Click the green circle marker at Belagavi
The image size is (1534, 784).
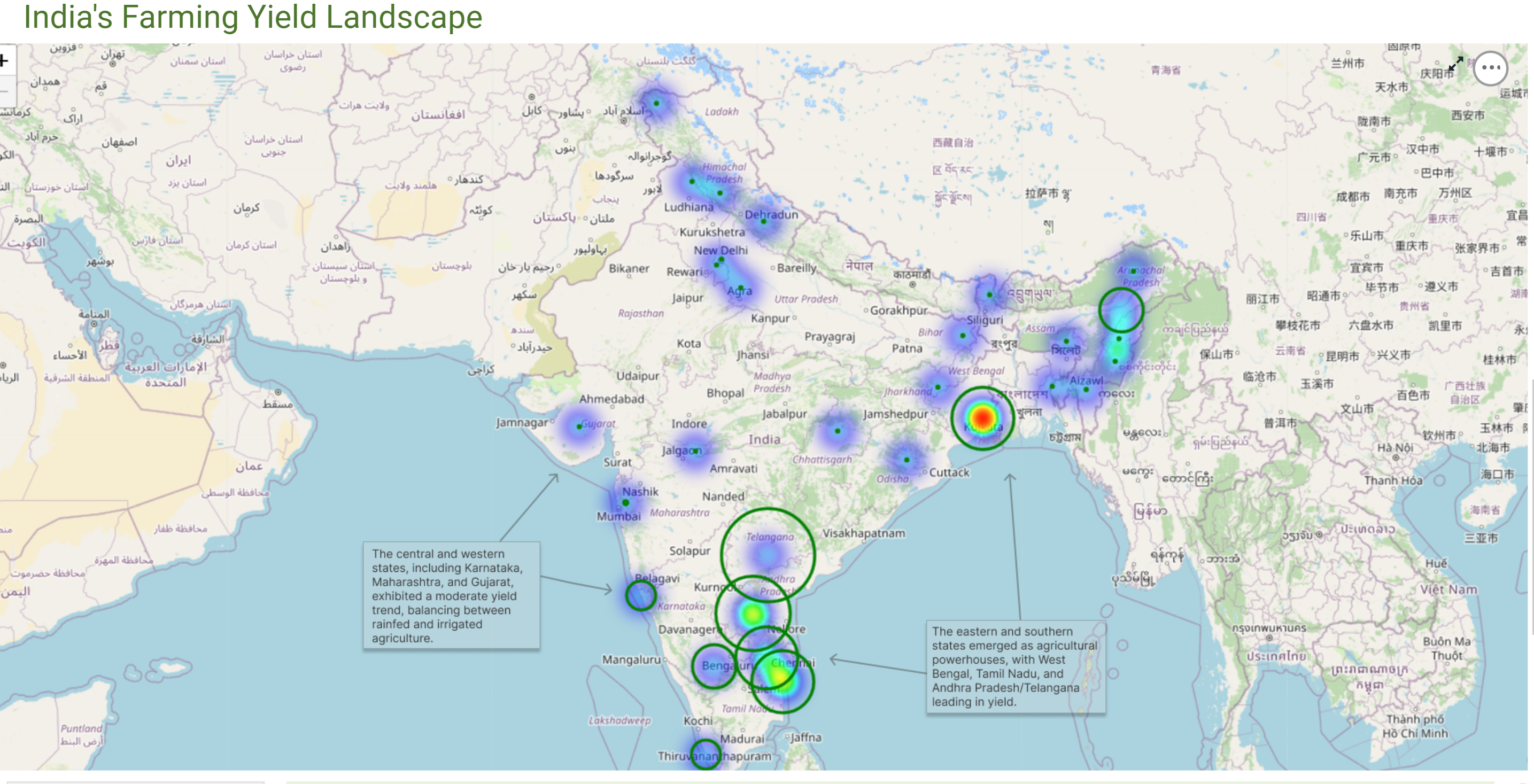click(x=641, y=595)
